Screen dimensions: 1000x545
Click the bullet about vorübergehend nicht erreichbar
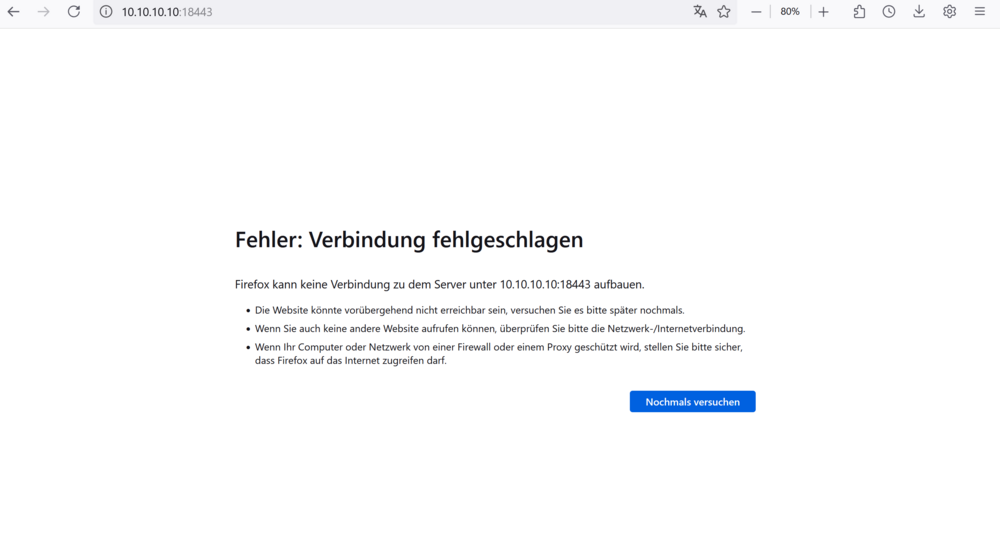(469, 310)
